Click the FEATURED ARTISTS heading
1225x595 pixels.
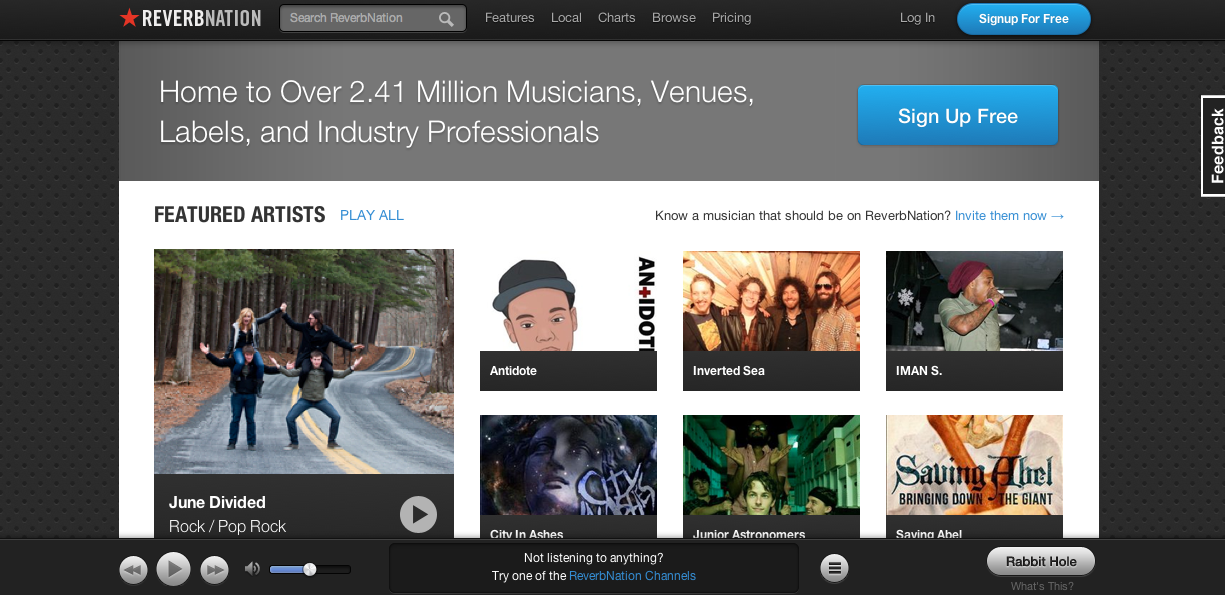pos(239,215)
